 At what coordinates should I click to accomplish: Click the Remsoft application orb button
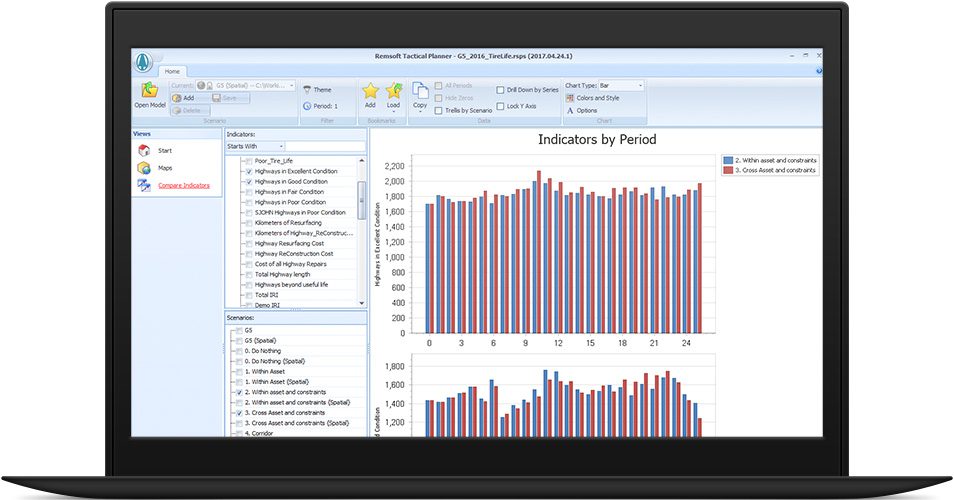coord(144,61)
